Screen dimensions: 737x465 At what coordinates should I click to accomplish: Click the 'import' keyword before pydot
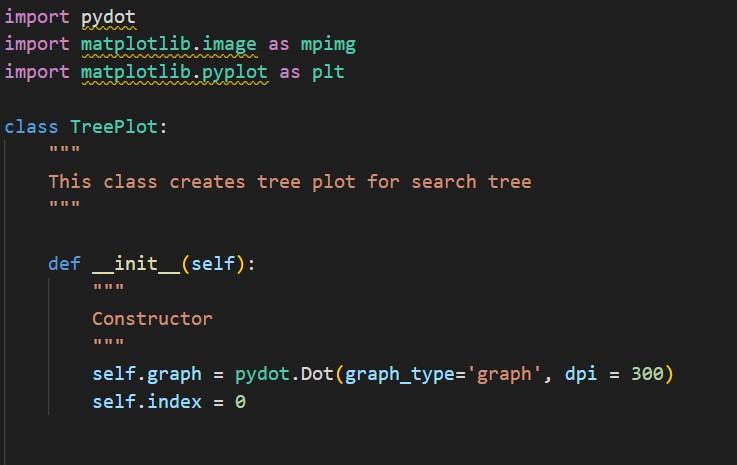[x=37, y=17]
